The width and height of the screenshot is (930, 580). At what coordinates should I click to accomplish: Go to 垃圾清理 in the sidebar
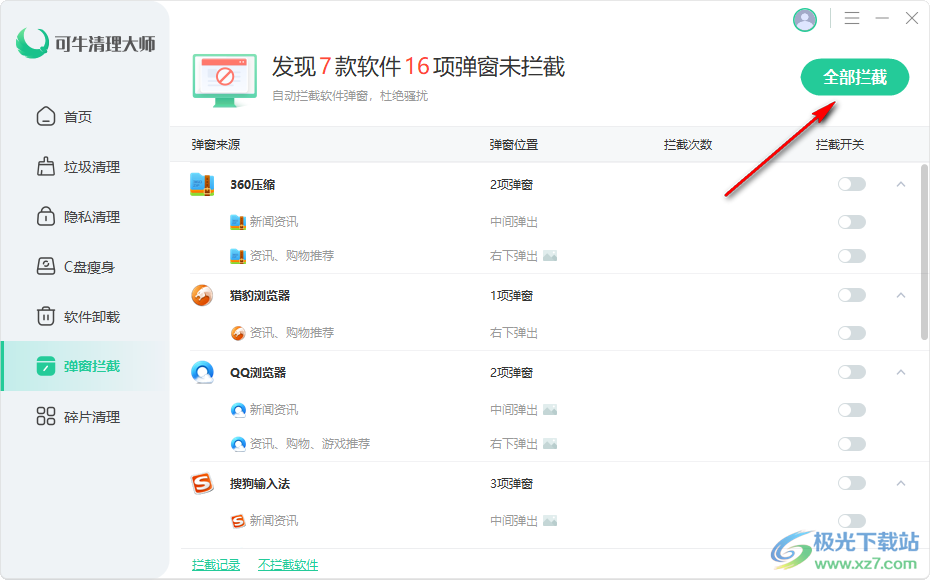point(91,167)
